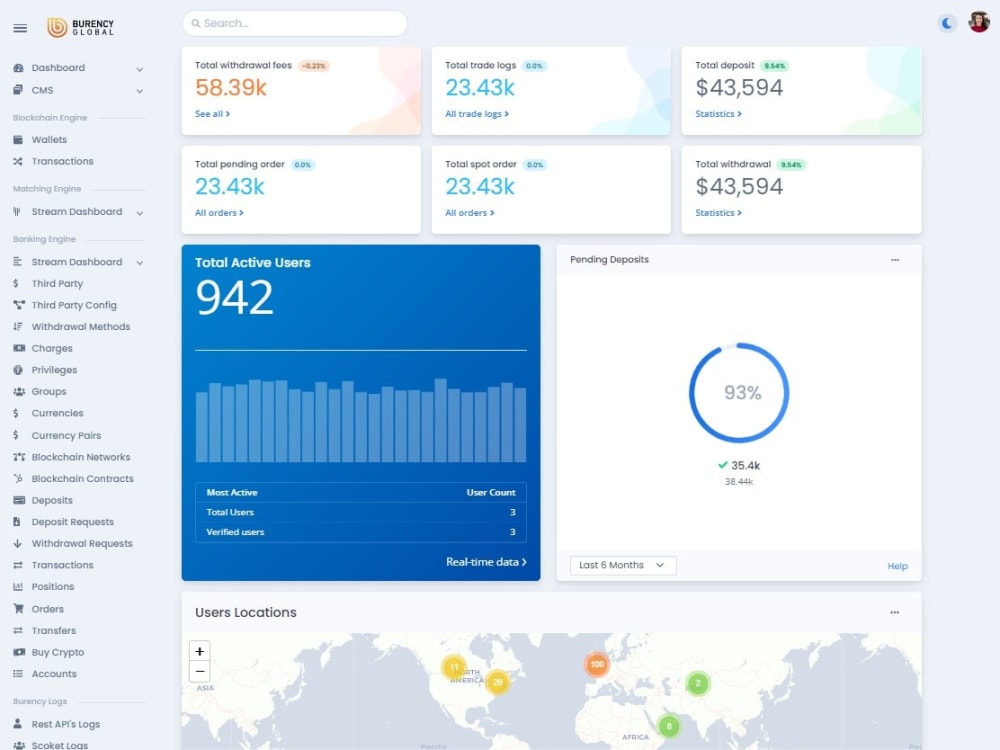Click the yellow 11 map cluster
The height and width of the screenshot is (750, 1000).
(453, 667)
